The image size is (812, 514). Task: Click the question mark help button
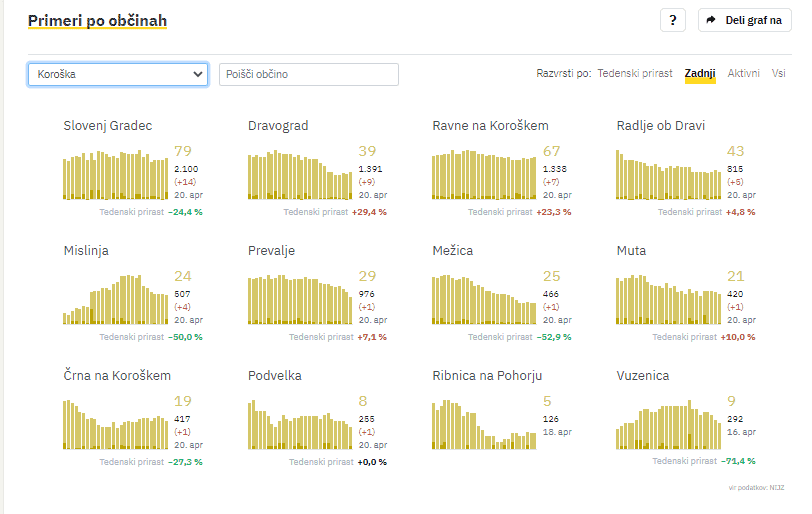pyautogui.click(x=673, y=20)
